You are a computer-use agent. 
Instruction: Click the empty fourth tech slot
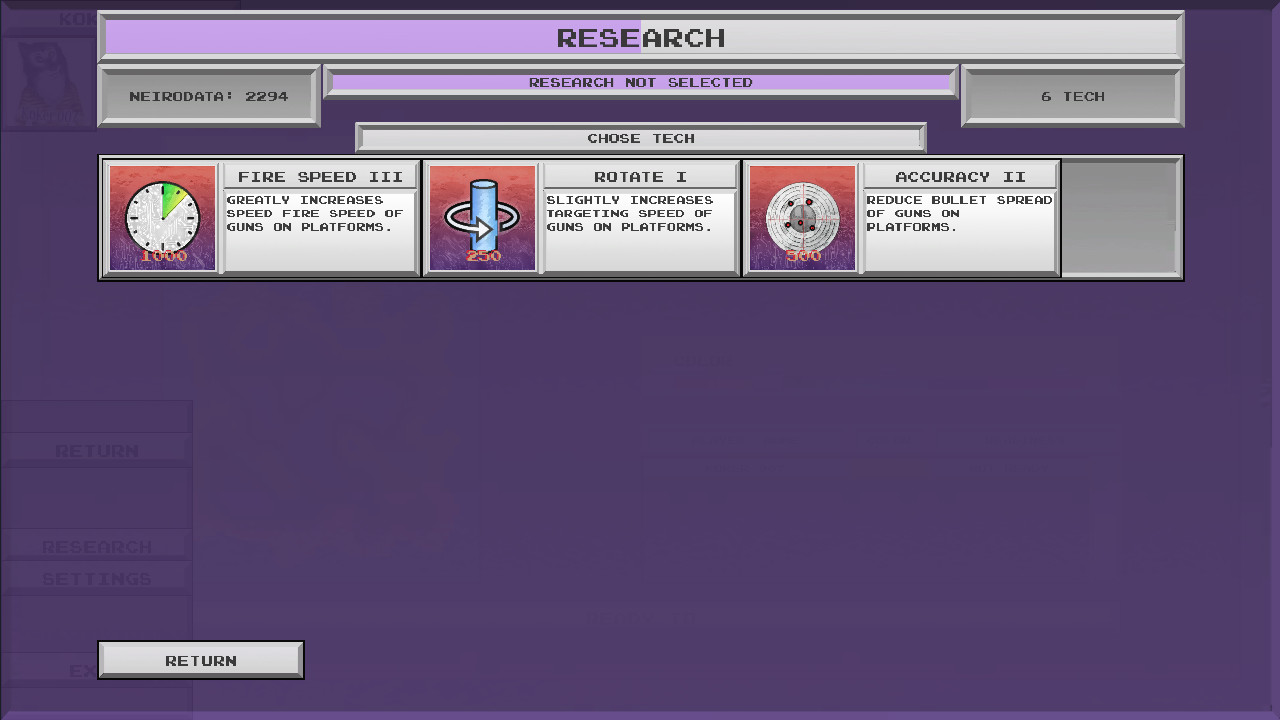(1120, 217)
